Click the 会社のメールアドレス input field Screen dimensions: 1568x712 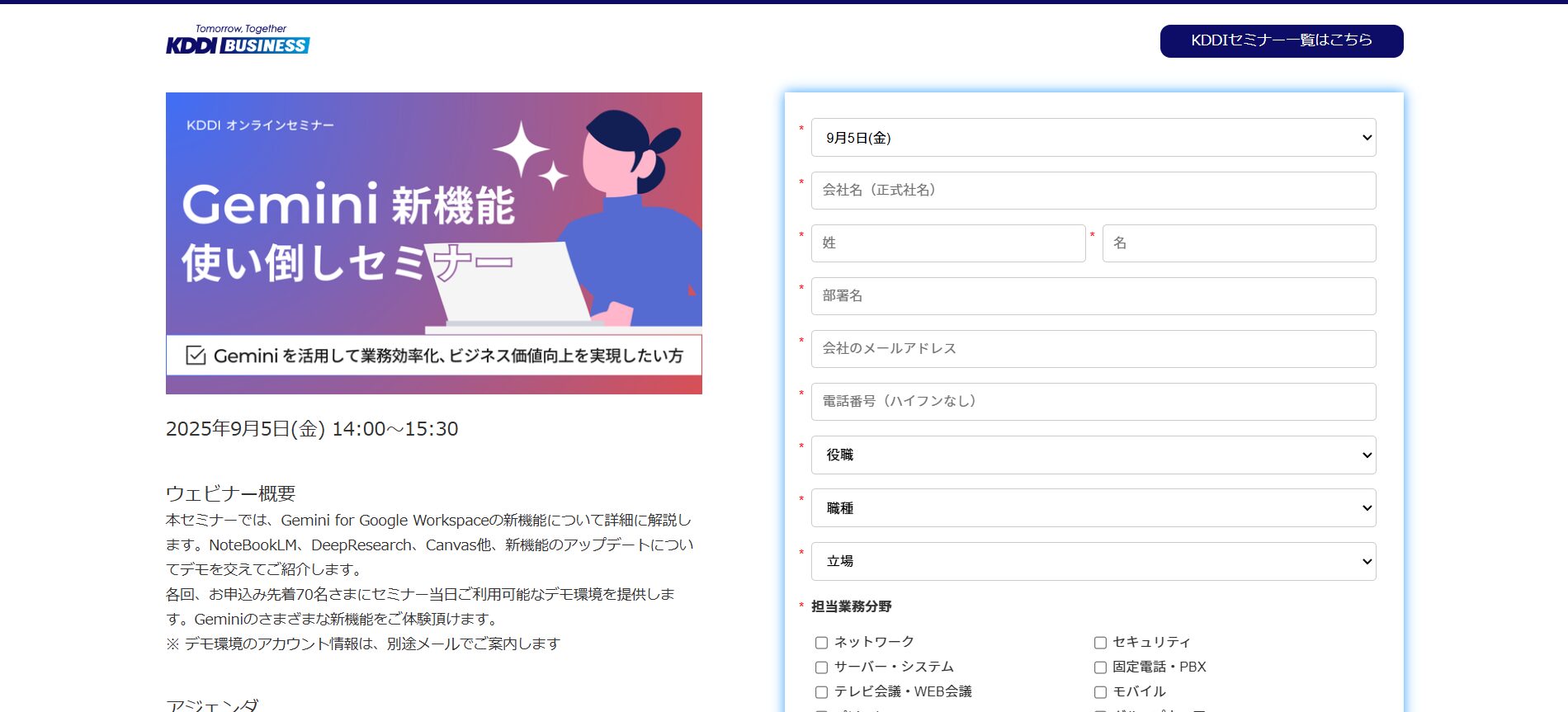1093,349
